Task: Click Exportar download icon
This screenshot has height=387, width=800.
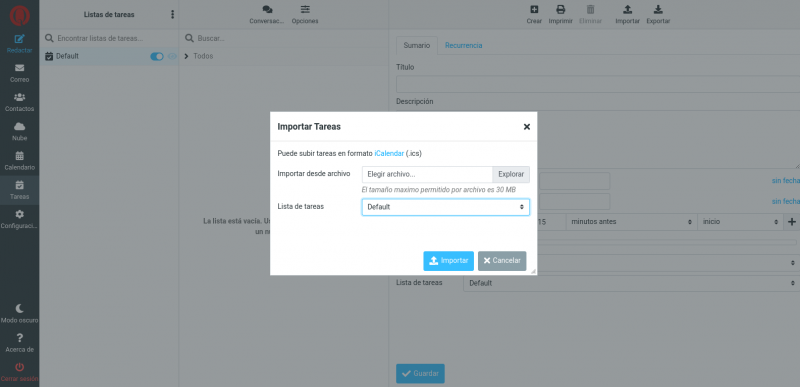Action: point(658,14)
